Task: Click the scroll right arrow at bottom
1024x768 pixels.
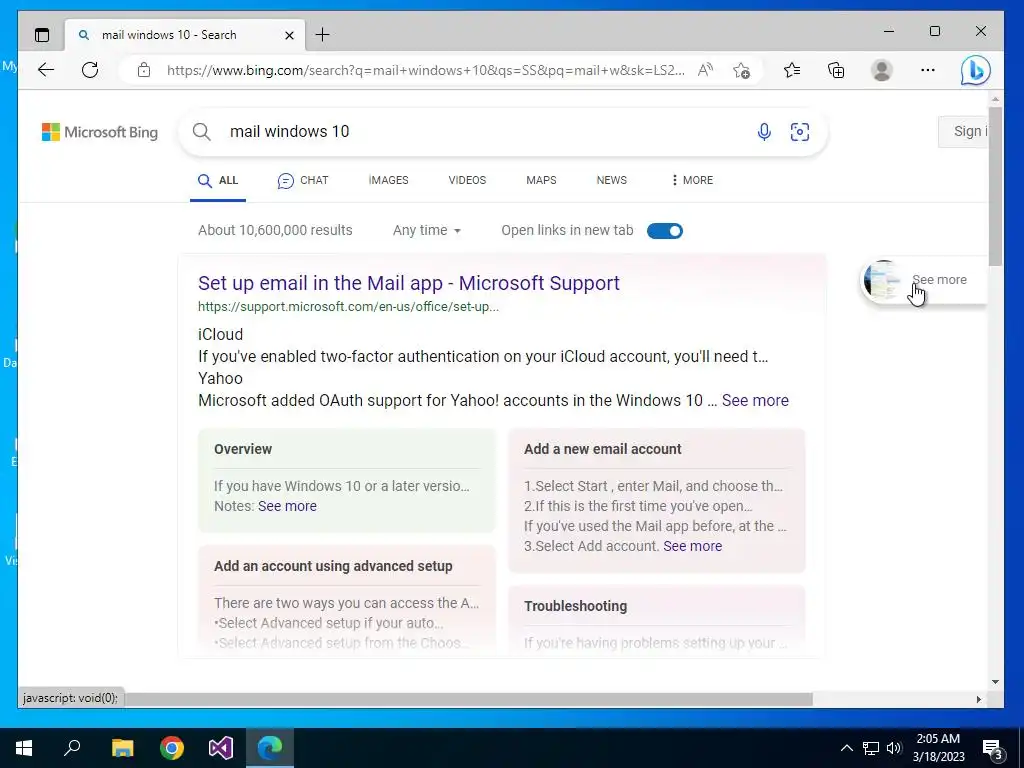Action: point(978,699)
